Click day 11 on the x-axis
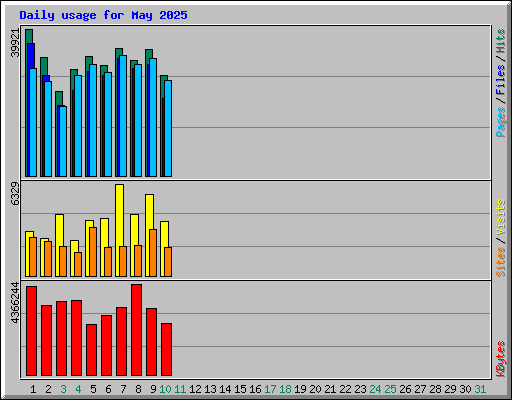The width and height of the screenshot is (512, 400). click(180, 389)
